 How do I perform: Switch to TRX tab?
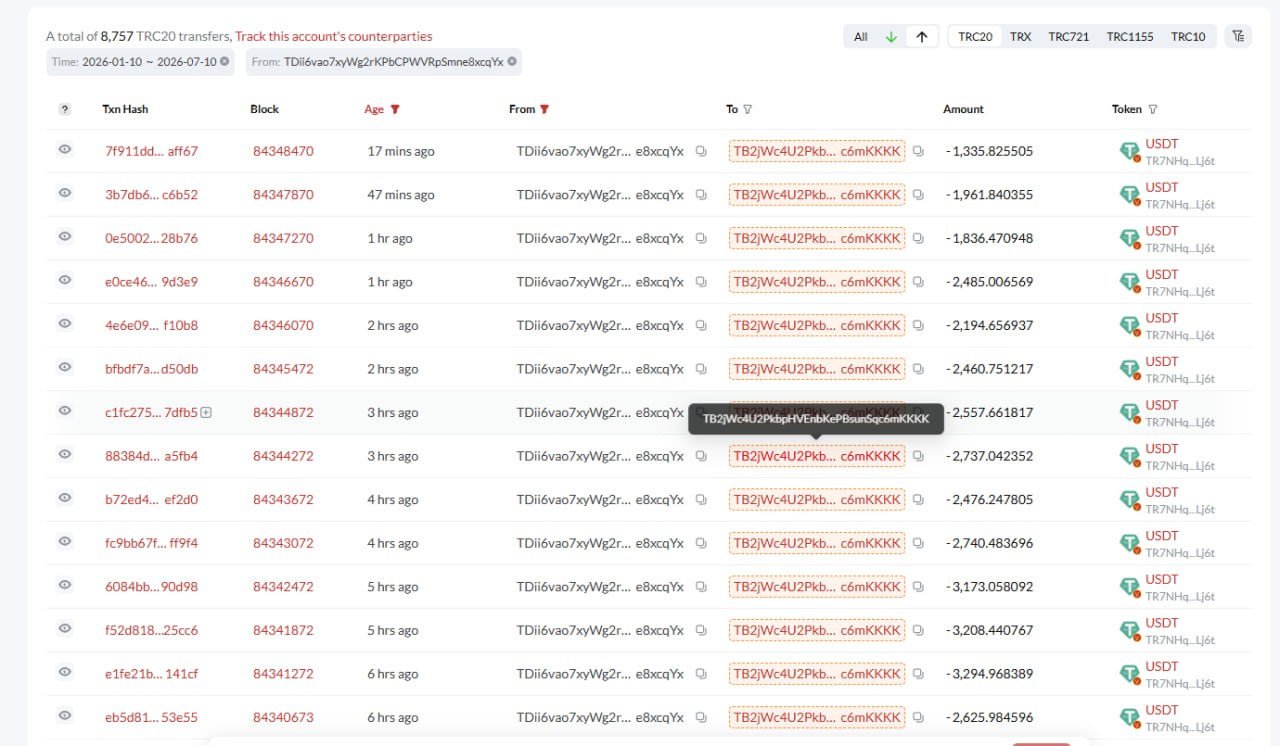(x=1020, y=37)
